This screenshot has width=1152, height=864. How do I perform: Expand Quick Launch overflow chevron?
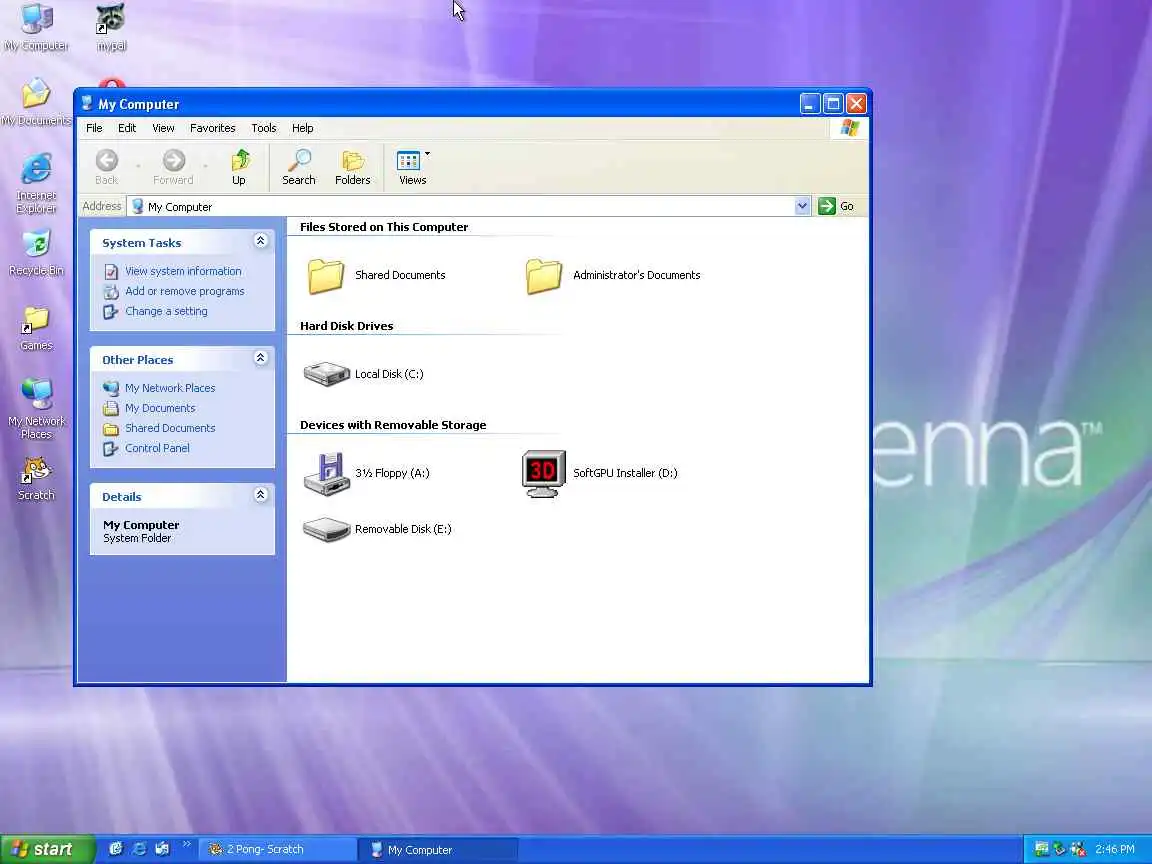[187, 845]
